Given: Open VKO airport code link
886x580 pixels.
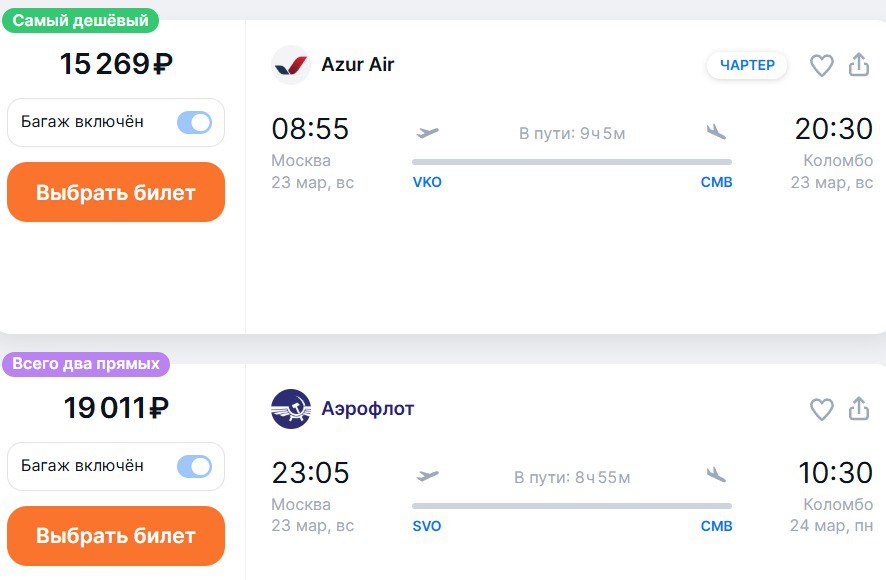Looking at the screenshot, I should click(427, 182).
